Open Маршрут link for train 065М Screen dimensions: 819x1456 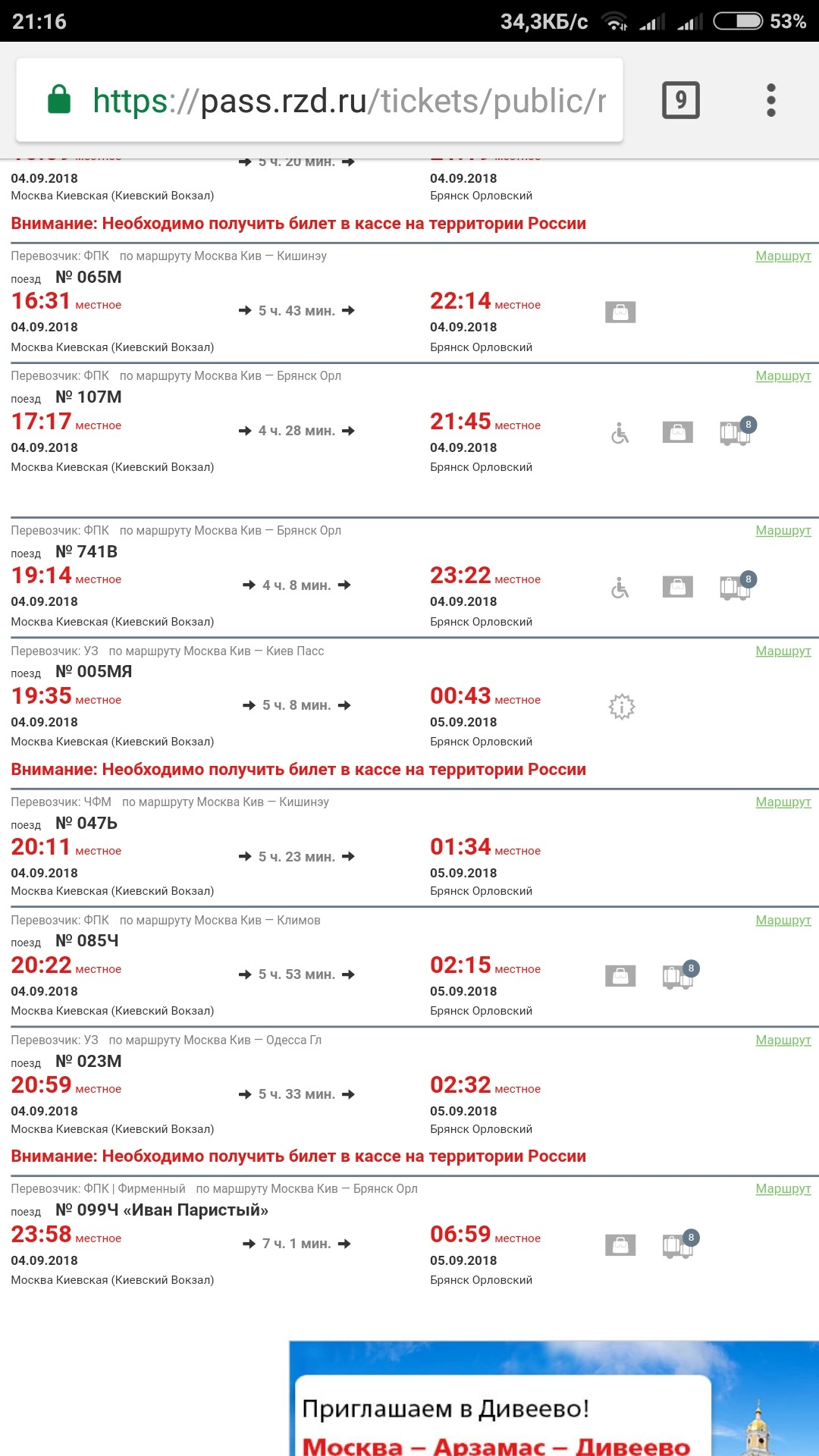coord(783,256)
